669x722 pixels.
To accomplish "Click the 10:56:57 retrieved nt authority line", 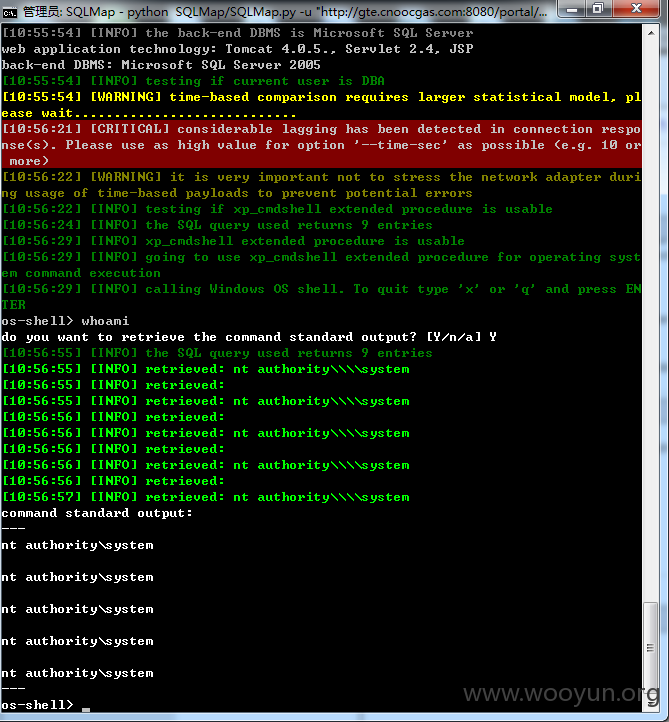I will click(205, 497).
